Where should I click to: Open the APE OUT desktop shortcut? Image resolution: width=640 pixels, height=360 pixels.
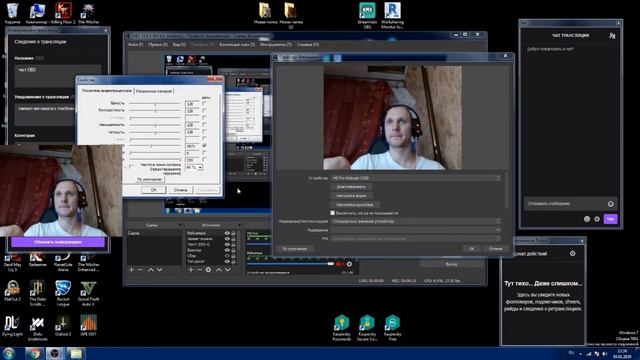click(x=88, y=326)
